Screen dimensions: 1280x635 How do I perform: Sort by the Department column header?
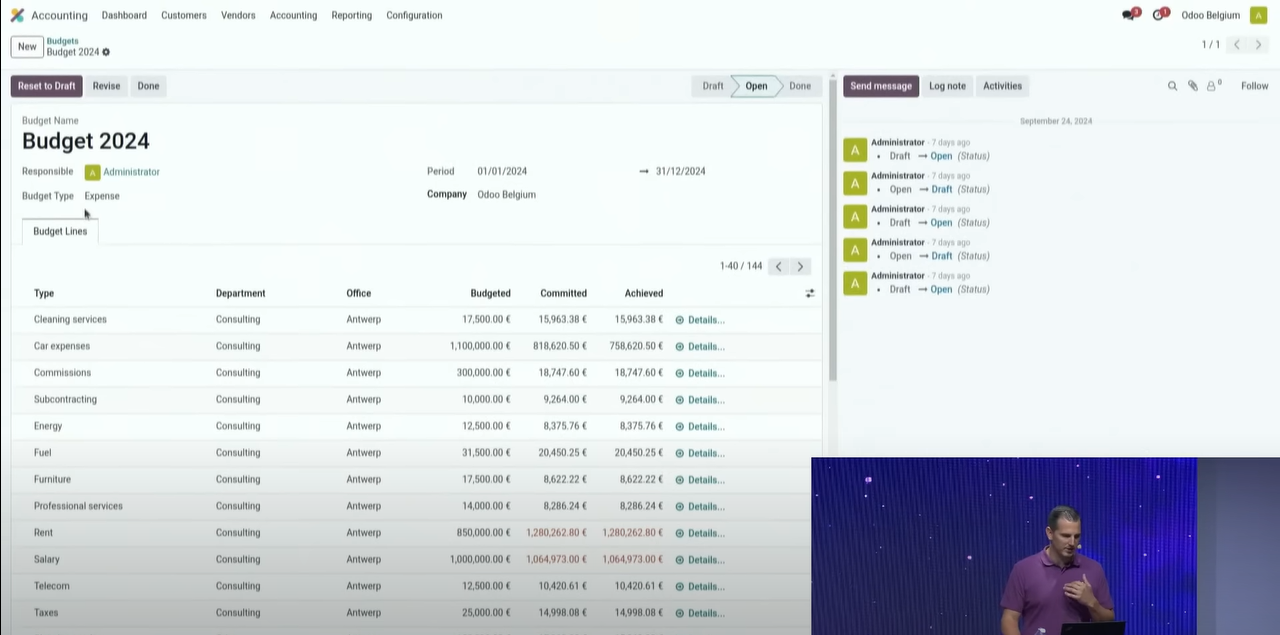point(240,293)
